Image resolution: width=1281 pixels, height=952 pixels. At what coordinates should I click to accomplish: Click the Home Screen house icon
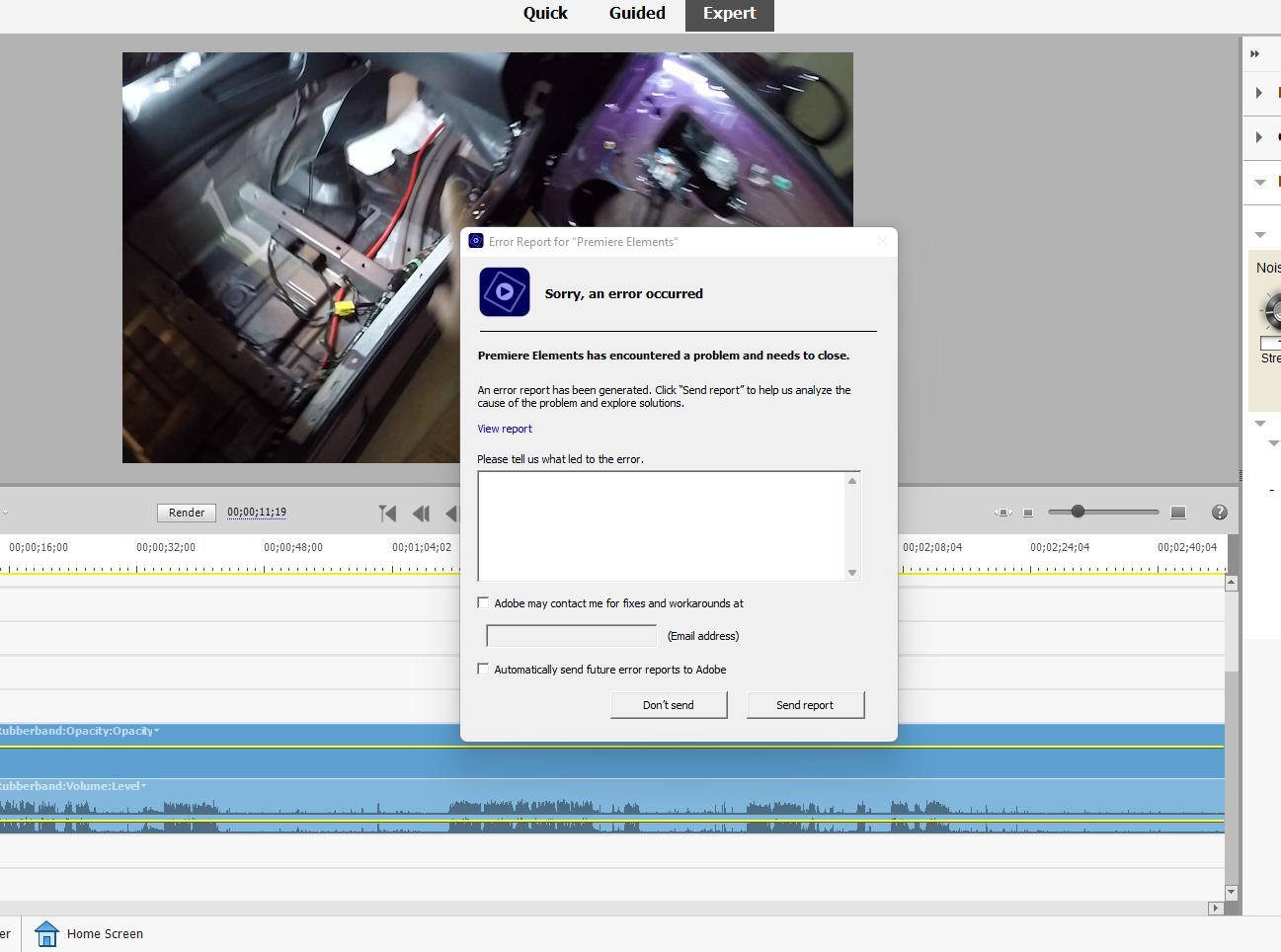click(46, 933)
